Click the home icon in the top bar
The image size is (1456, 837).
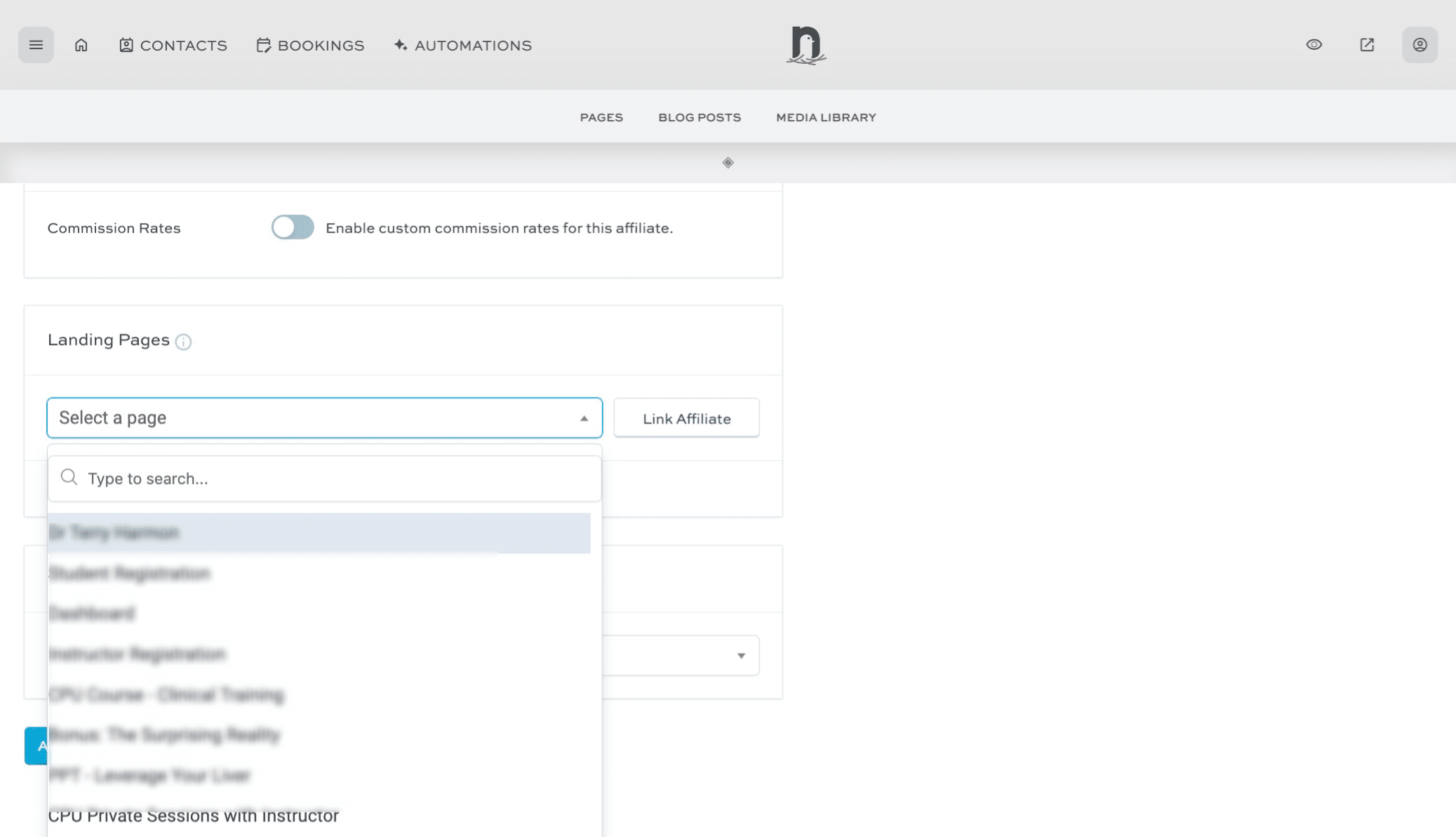coord(81,44)
